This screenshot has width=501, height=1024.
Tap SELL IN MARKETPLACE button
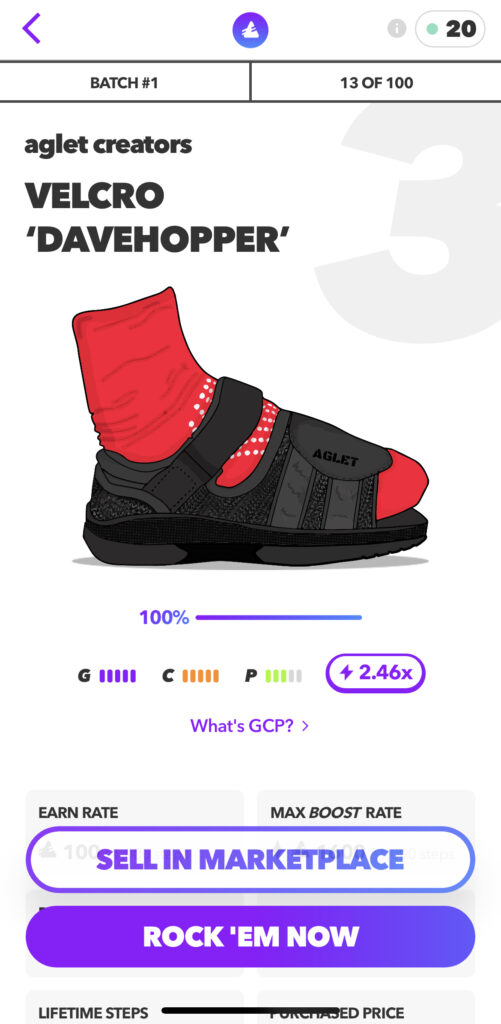pyautogui.click(x=250, y=859)
